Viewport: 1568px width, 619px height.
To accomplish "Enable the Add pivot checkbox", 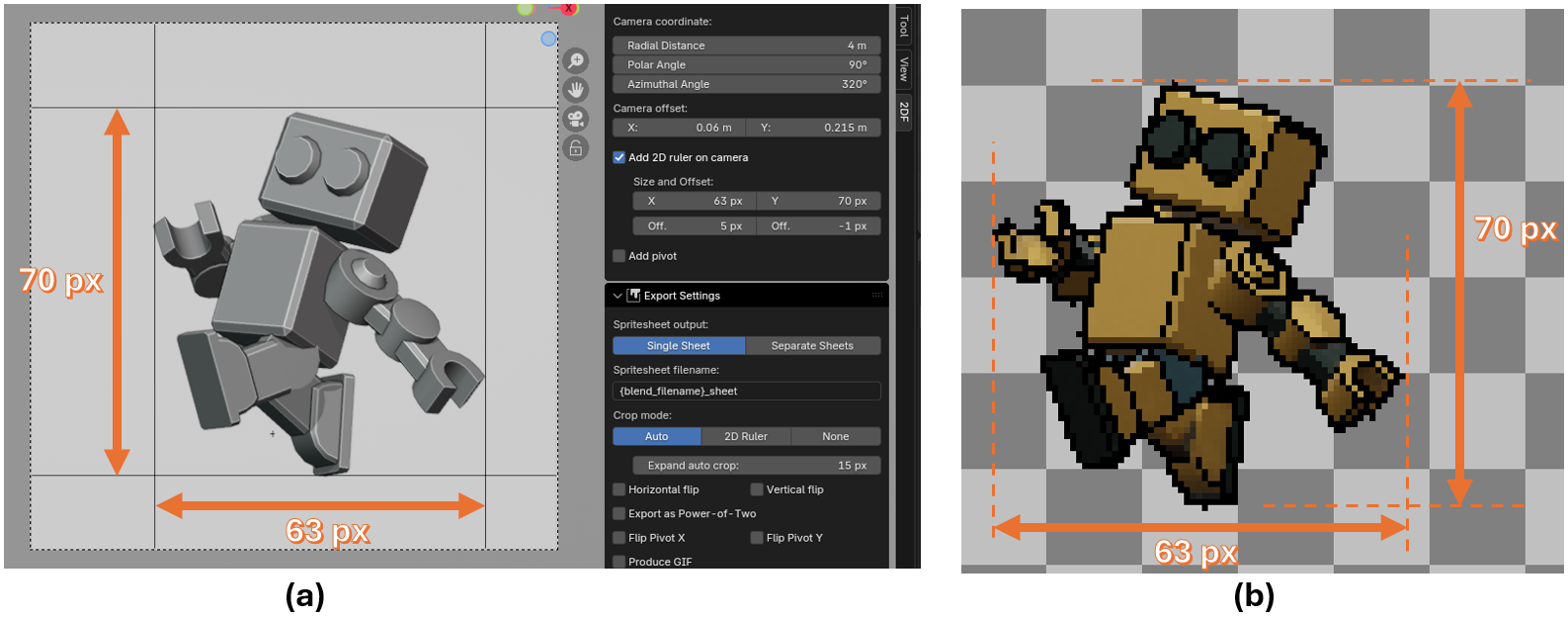I will [x=619, y=255].
